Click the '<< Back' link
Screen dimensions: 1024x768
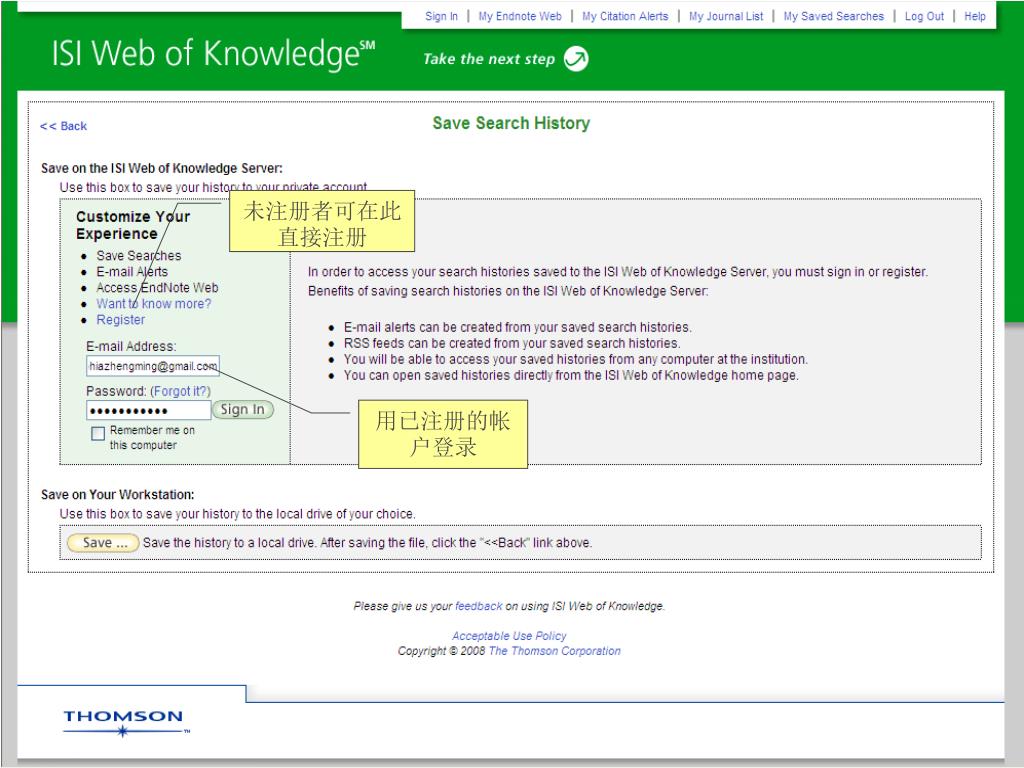tap(64, 126)
